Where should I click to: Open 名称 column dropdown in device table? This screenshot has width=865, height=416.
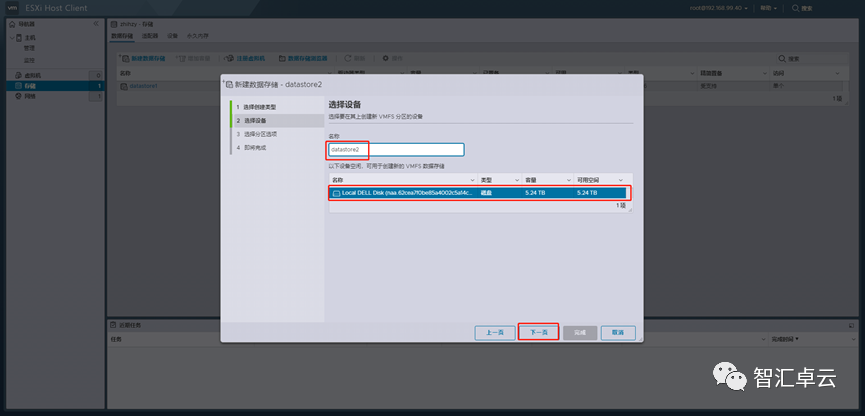pyautogui.click(x=472, y=180)
